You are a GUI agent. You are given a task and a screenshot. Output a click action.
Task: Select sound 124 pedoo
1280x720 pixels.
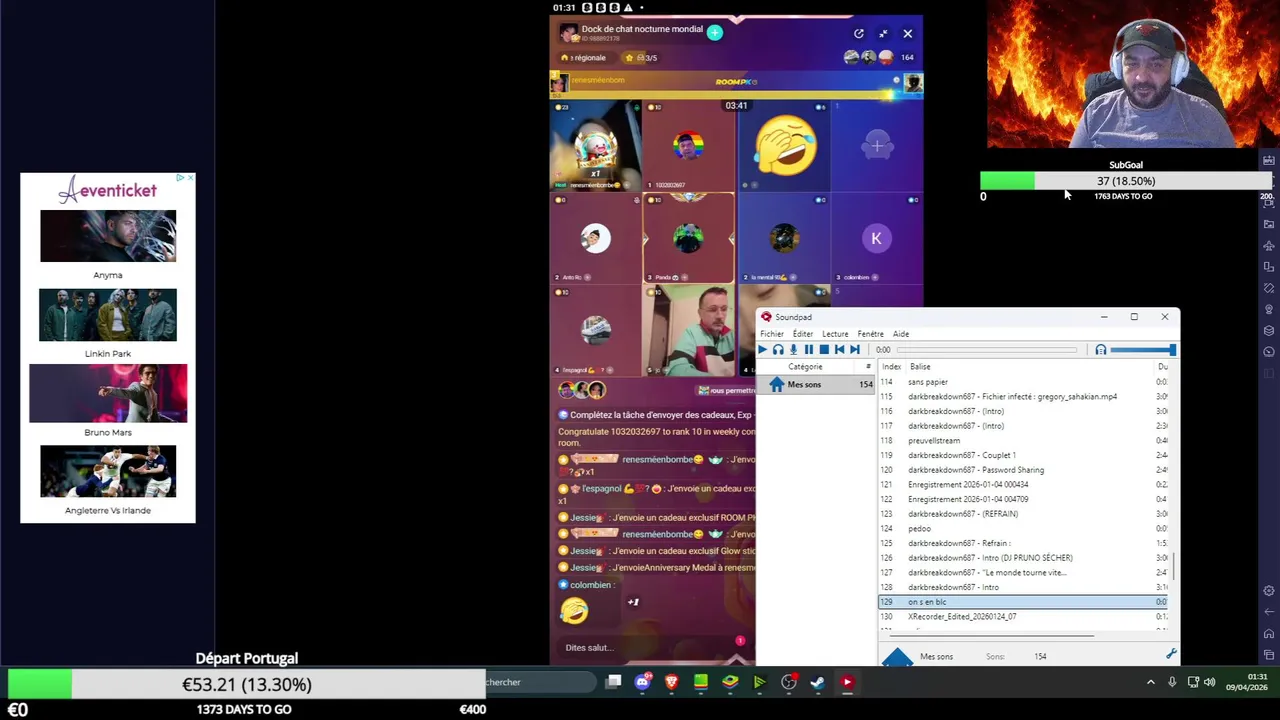pyautogui.click(x=1022, y=529)
